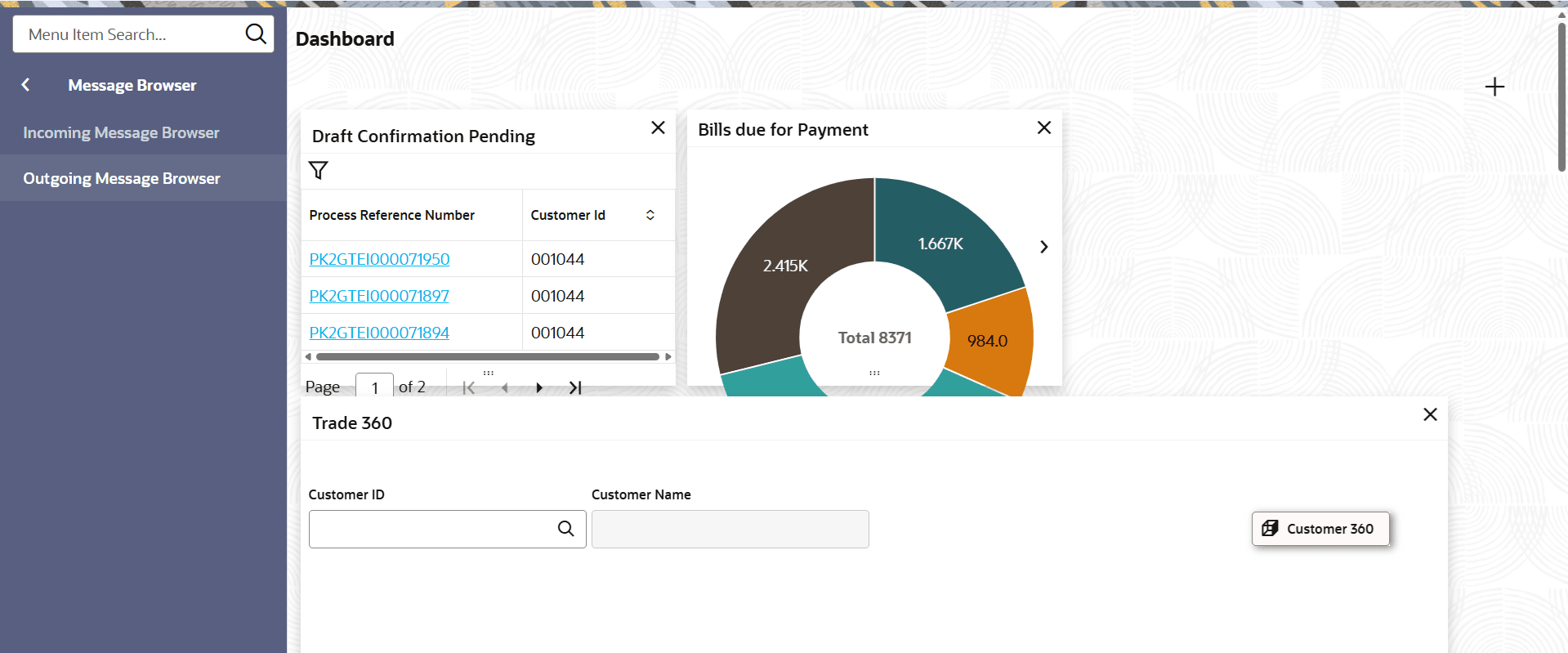This screenshot has height=653, width=1568.
Task: Open reference PK2GTEI000071894
Action: (379, 333)
